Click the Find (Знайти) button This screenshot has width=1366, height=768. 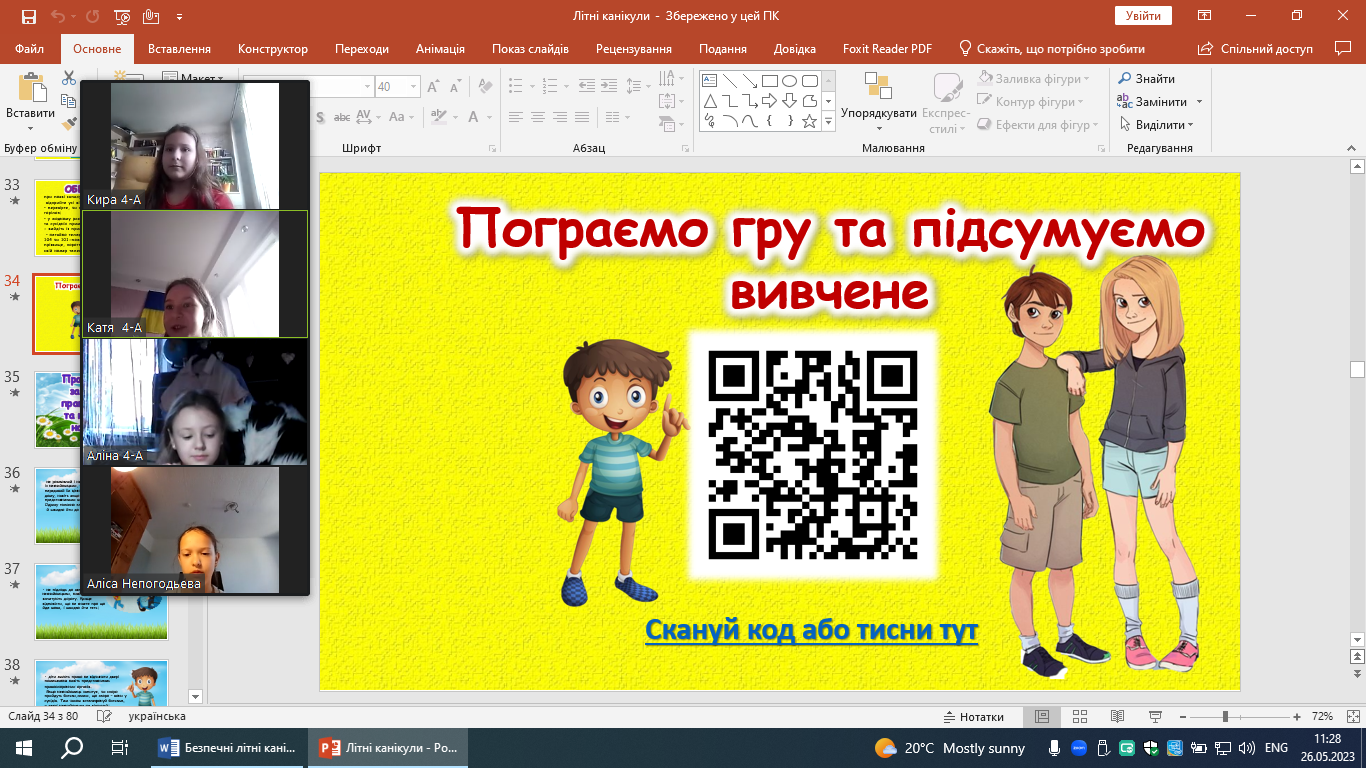(1147, 79)
